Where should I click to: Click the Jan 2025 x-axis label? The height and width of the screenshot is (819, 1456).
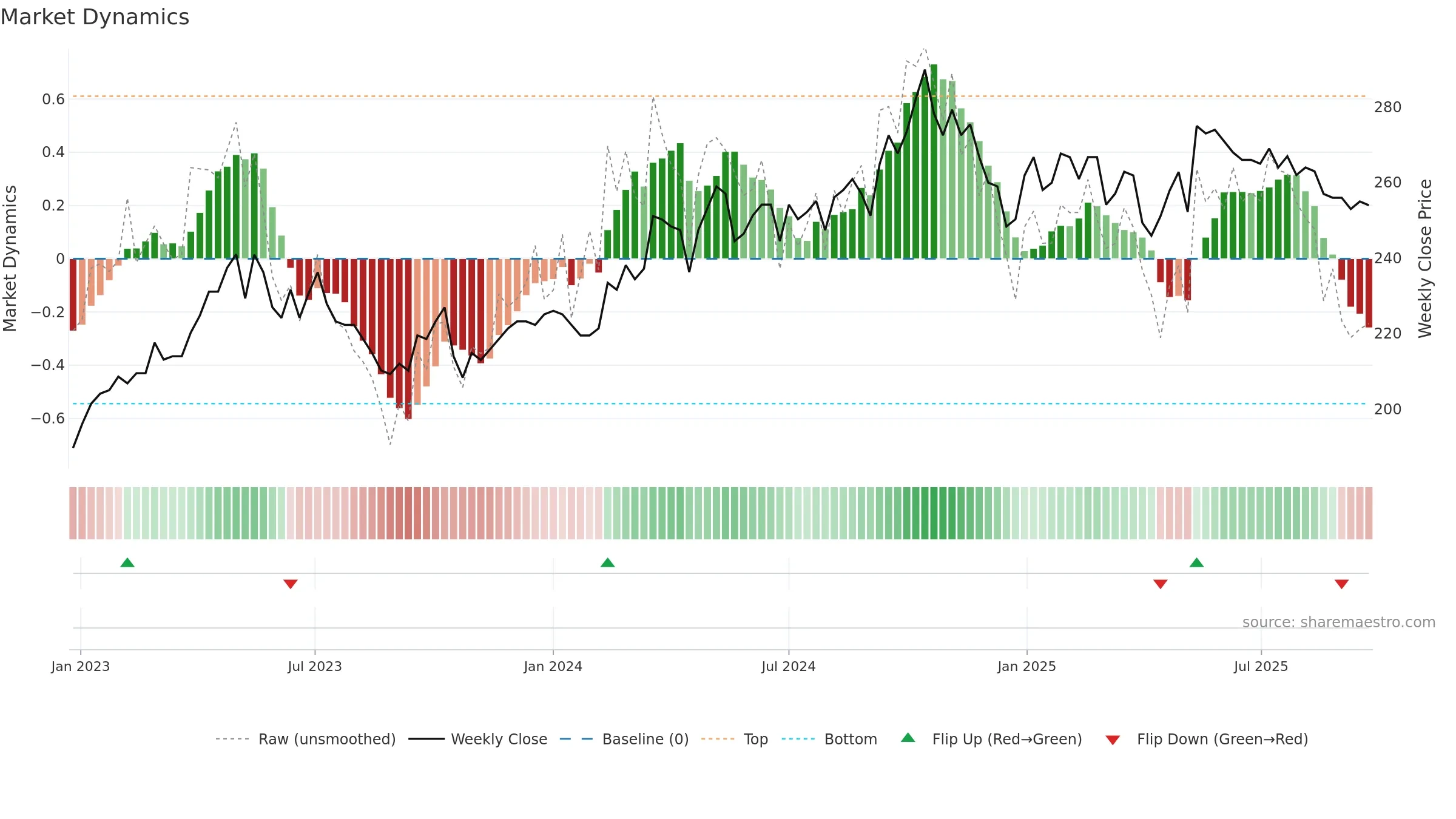click(1027, 666)
